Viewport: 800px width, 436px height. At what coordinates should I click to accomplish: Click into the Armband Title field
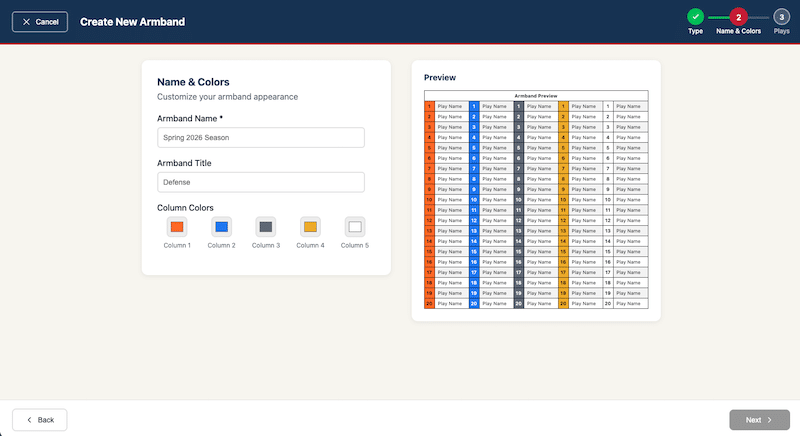261,182
